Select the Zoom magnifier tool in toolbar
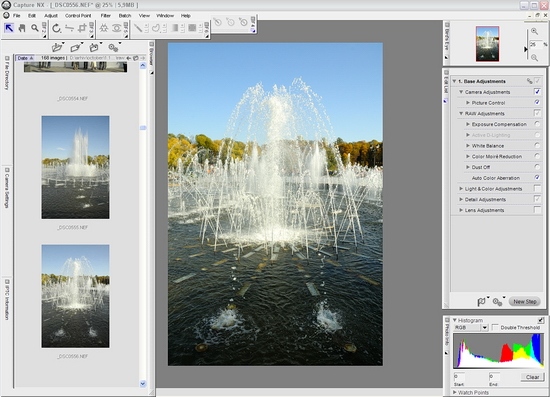 35,28
